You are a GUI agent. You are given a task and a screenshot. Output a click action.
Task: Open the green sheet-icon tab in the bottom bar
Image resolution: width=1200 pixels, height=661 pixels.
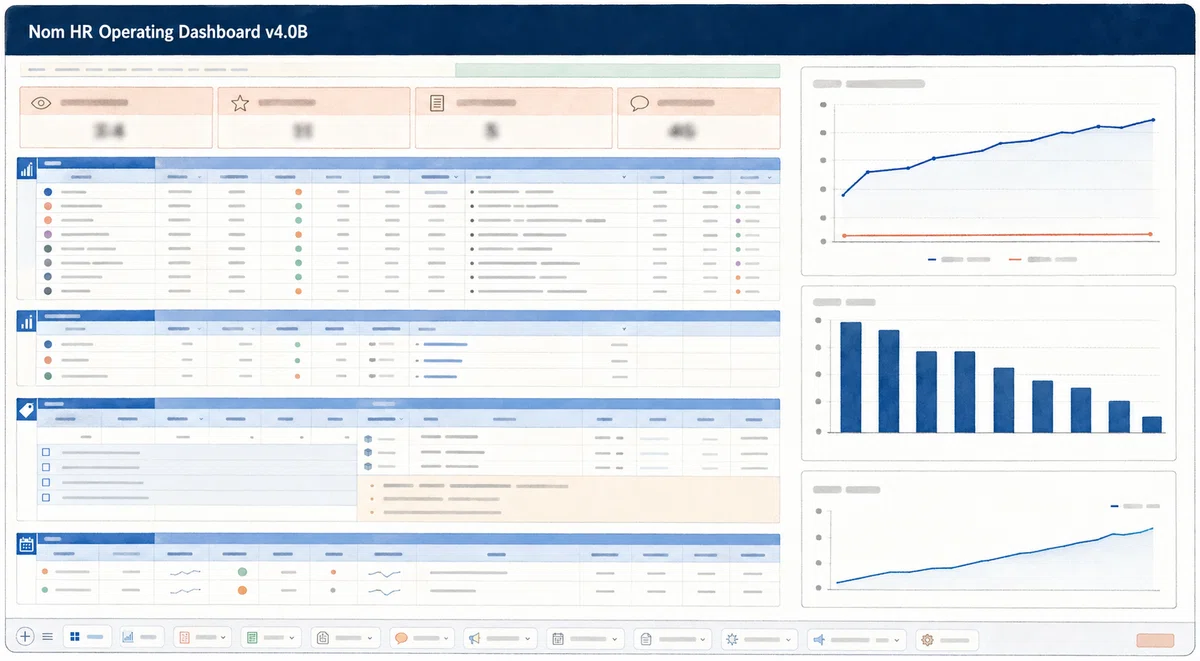coord(271,637)
